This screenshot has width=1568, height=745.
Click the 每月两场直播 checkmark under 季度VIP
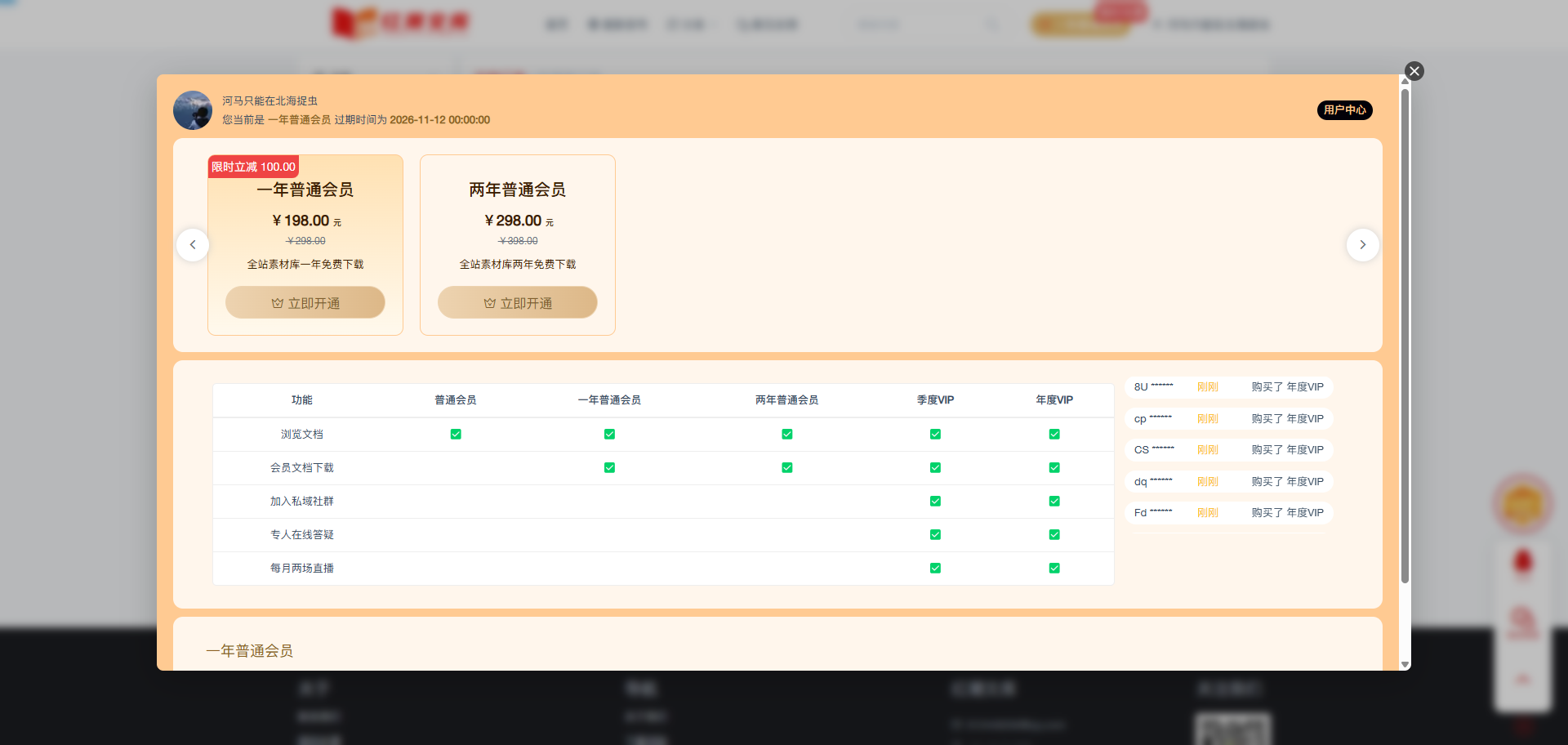pos(935,569)
